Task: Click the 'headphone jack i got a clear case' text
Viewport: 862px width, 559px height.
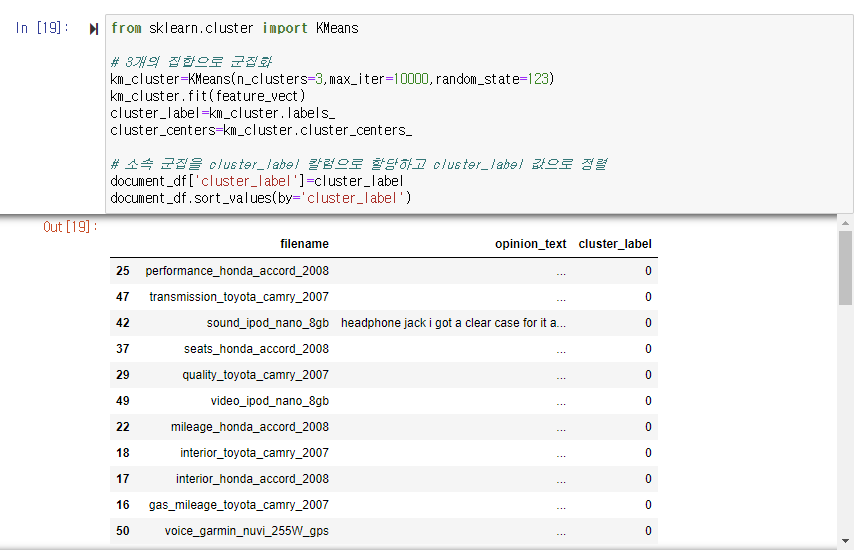Action: pyautogui.click(x=453, y=323)
